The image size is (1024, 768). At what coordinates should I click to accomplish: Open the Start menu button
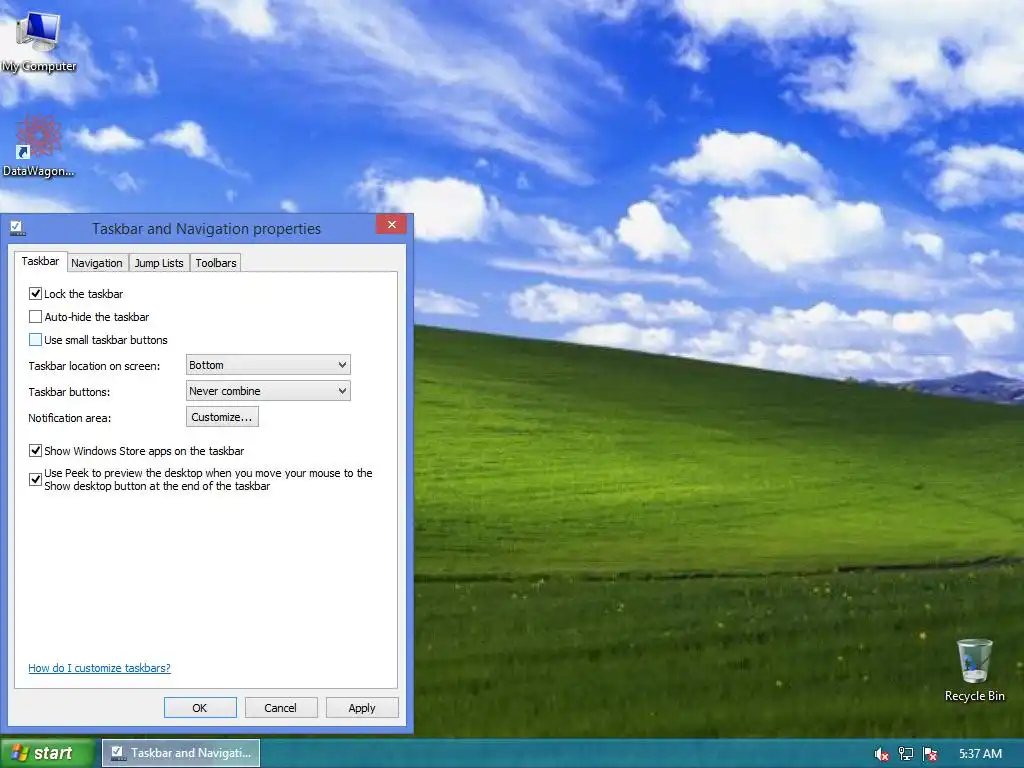(x=47, y=753)
